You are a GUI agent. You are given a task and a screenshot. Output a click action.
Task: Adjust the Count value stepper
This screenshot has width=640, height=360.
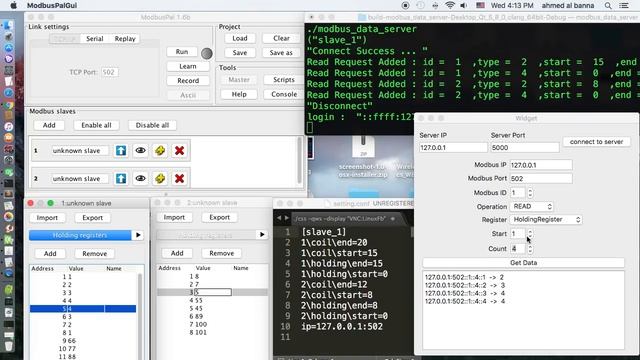[x=530, y=249]
